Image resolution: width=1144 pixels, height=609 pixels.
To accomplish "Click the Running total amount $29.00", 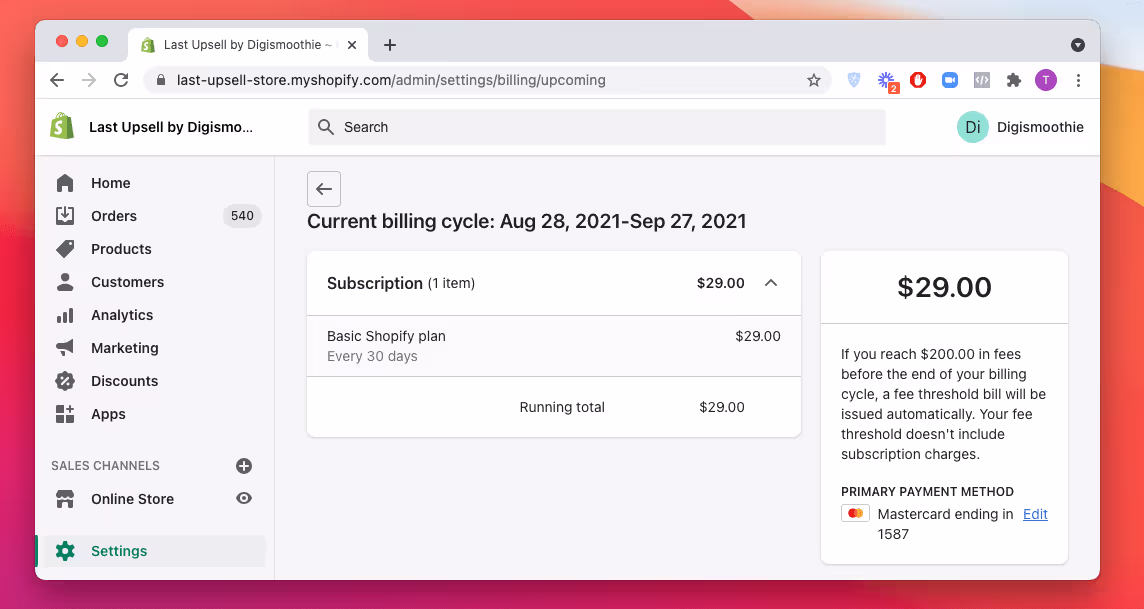I will click(722, 408).
